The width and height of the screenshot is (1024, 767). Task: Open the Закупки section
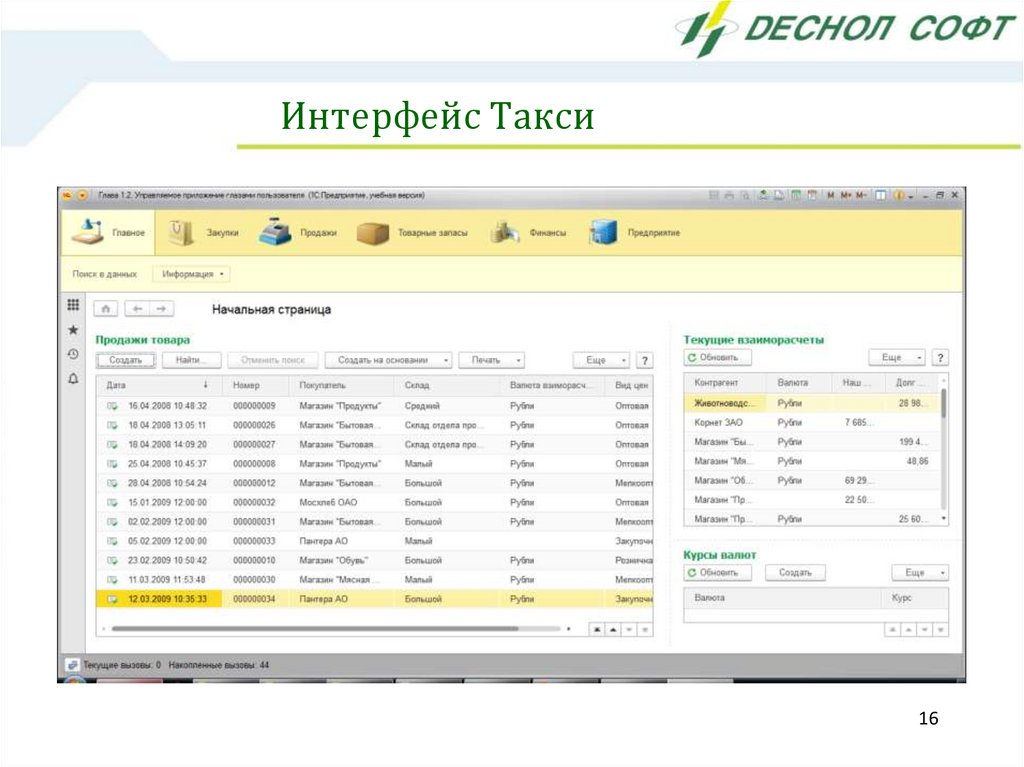(x=204, y=233)
